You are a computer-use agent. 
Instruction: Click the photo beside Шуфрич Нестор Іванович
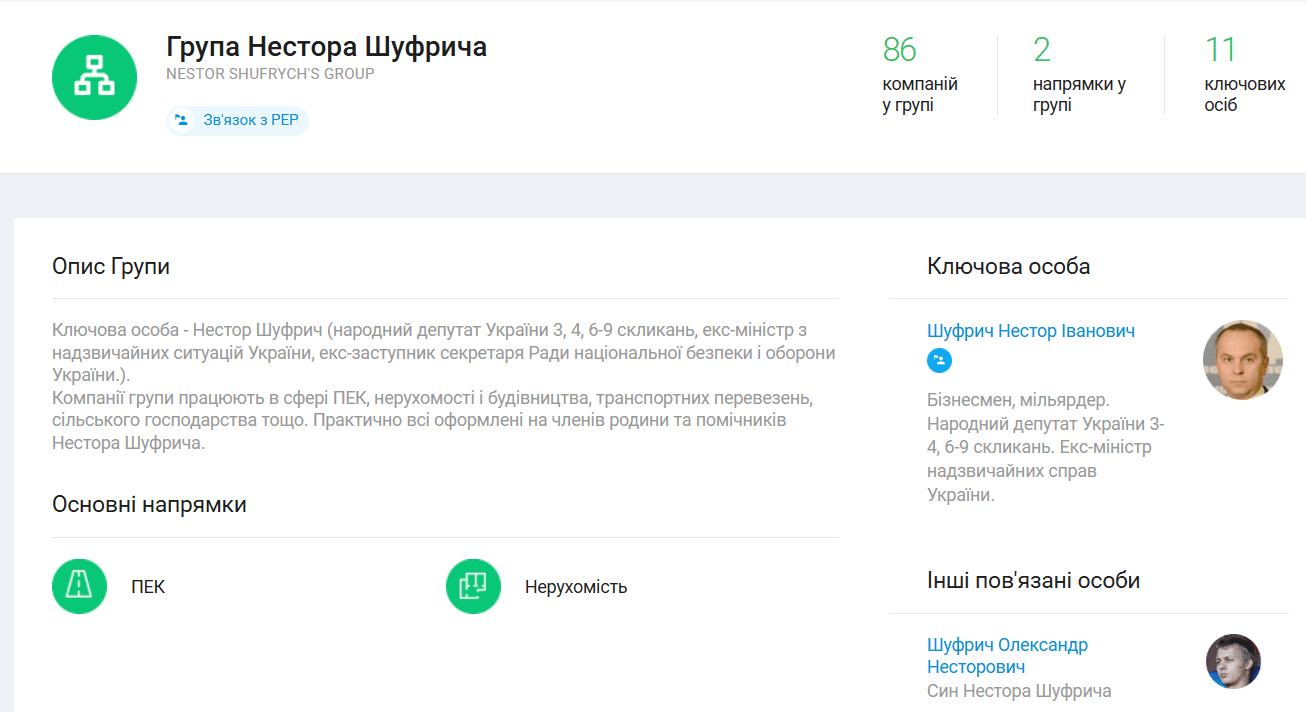pyautogui.click(x=1242, y=360)
